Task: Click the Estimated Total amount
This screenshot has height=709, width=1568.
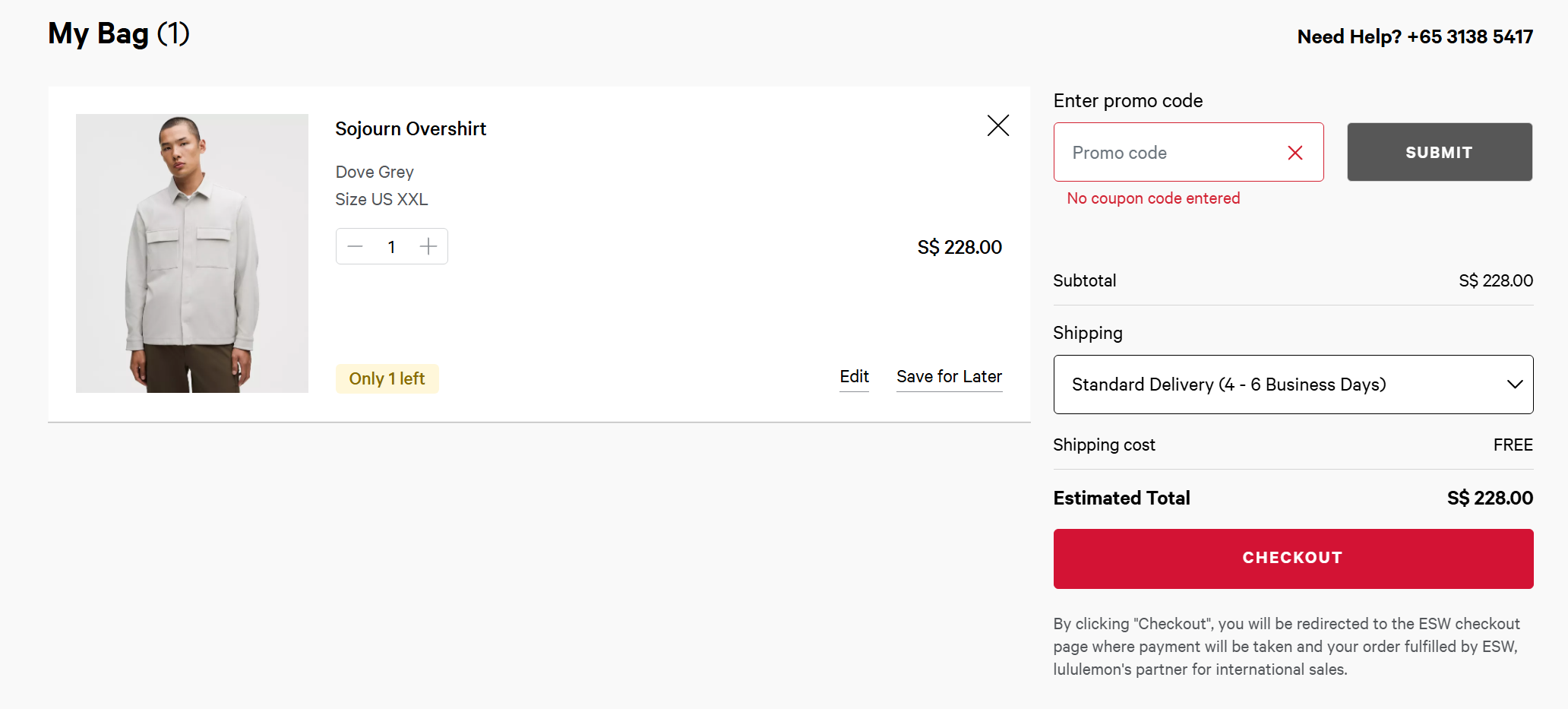Action: coord(1489,498)
